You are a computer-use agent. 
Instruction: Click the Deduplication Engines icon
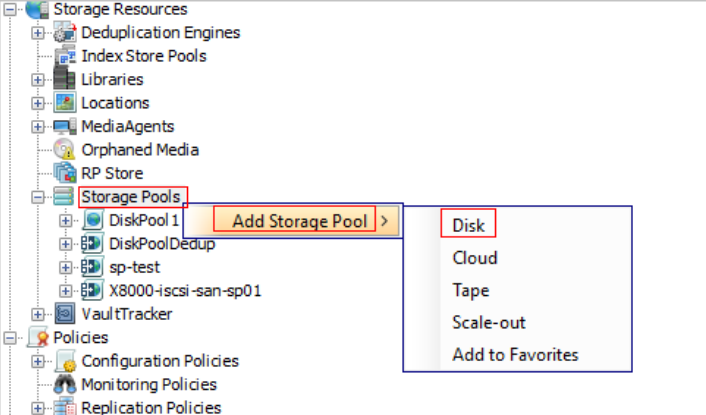tap(65, 32)
